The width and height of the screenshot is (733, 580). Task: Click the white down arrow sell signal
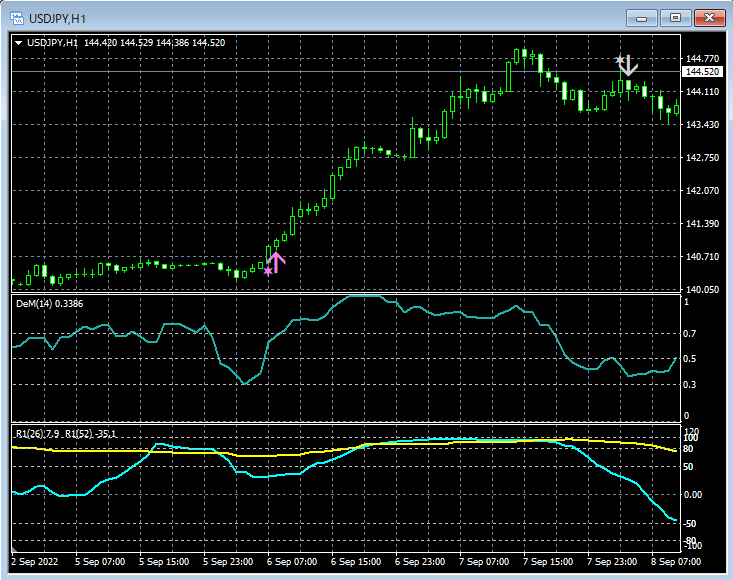(x=627, y=67)
